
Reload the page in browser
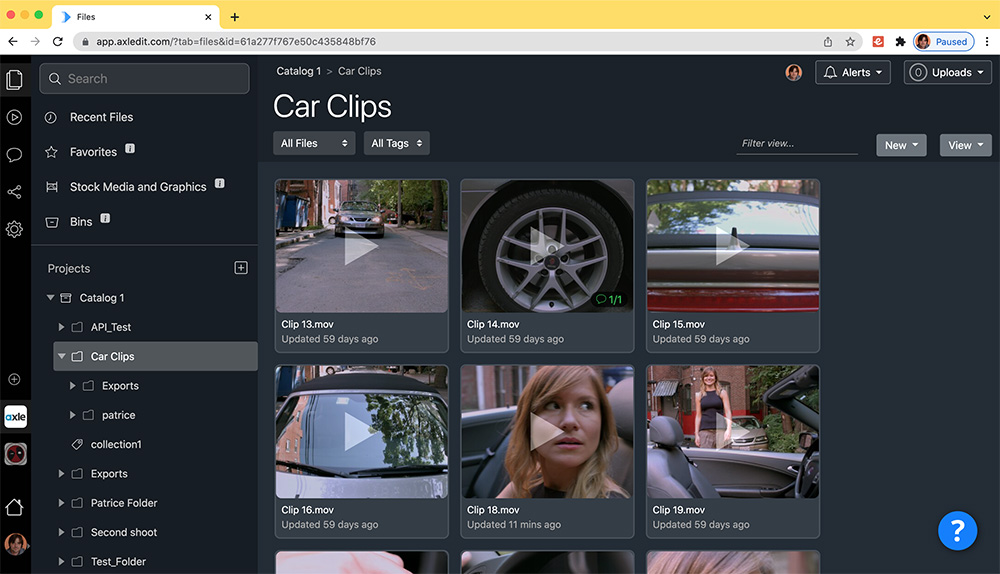pos(57,41)
